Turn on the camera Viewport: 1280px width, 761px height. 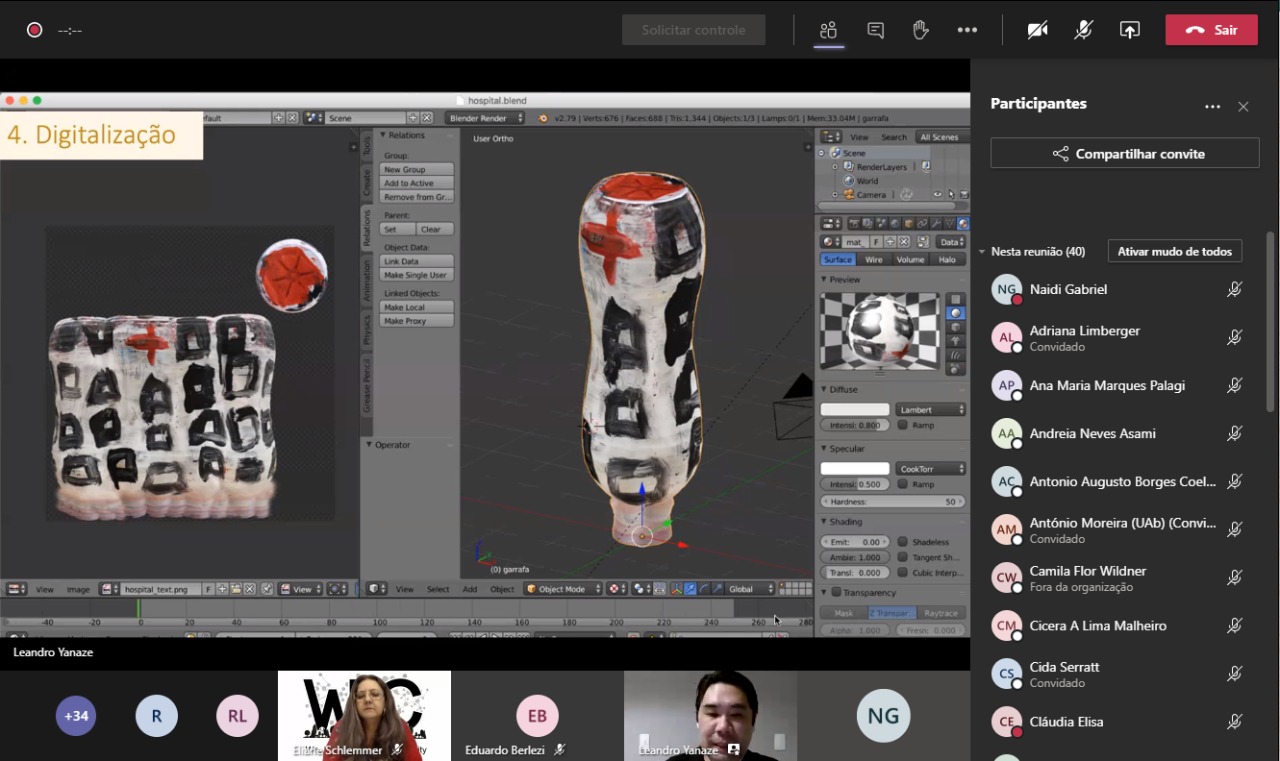tap(1038, 30)
